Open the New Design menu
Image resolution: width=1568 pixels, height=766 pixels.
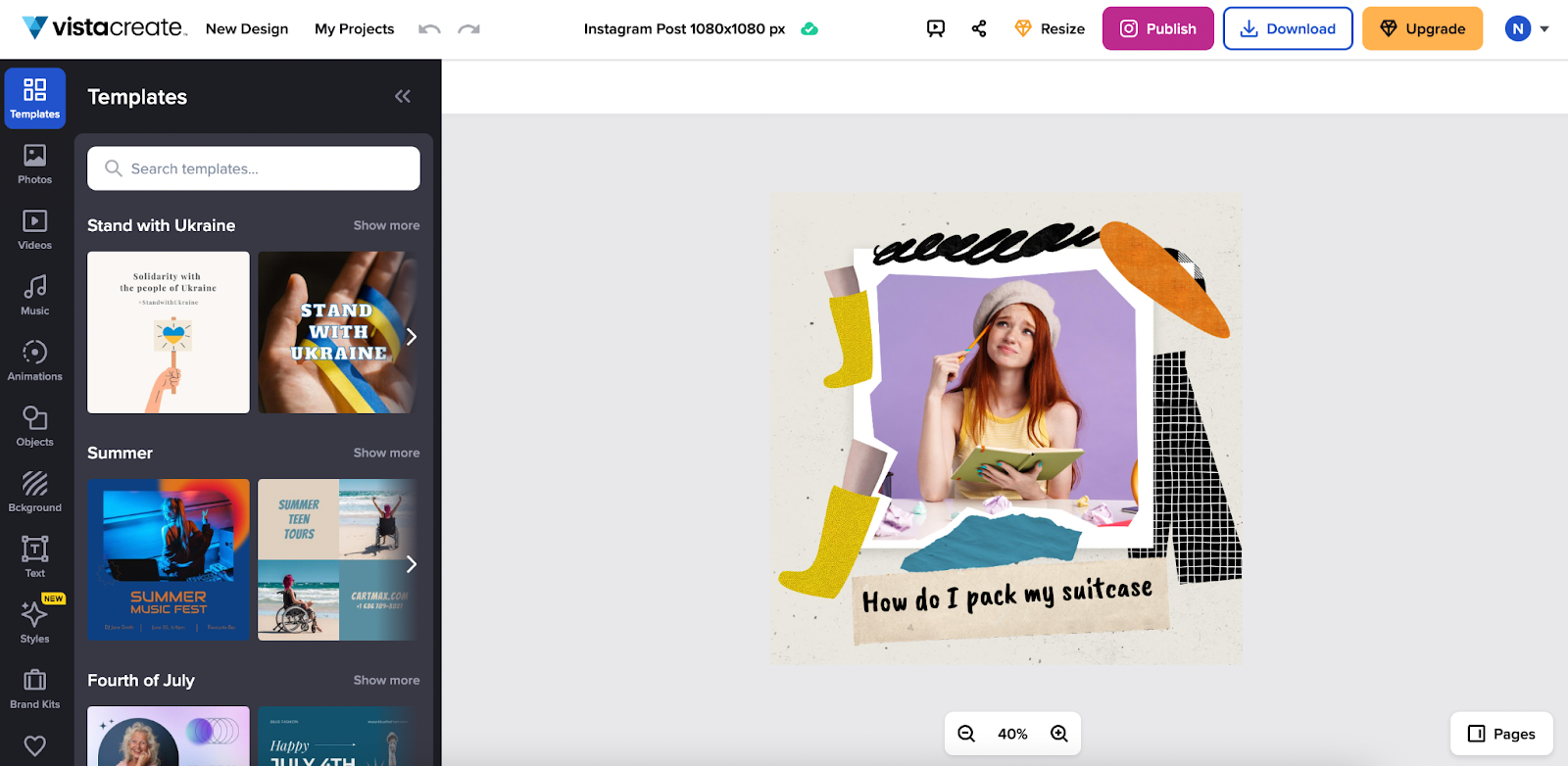pyautogui.click(x=247, y=29)
